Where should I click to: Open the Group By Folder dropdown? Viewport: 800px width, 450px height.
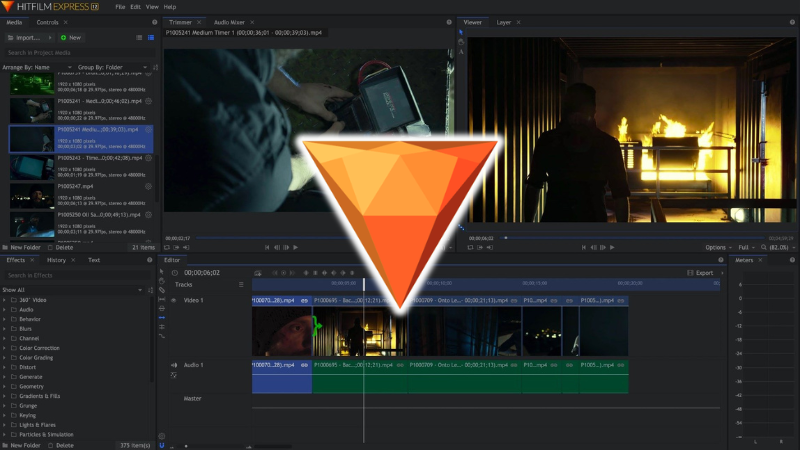tap(112, 67)
